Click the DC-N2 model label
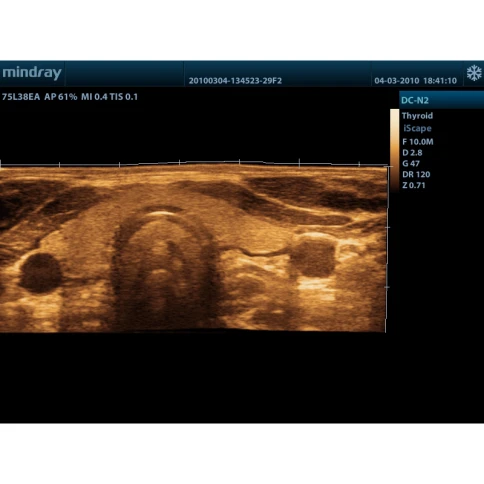The height and width of the screenshot is (484, 484). (415, 100)
